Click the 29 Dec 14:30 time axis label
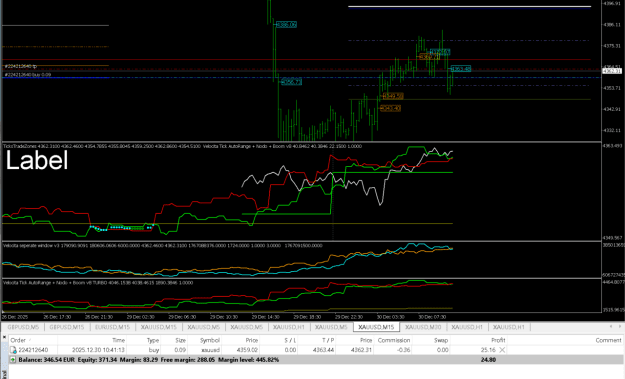The height and width of the screenshot is (379, 625). (265, 317)
